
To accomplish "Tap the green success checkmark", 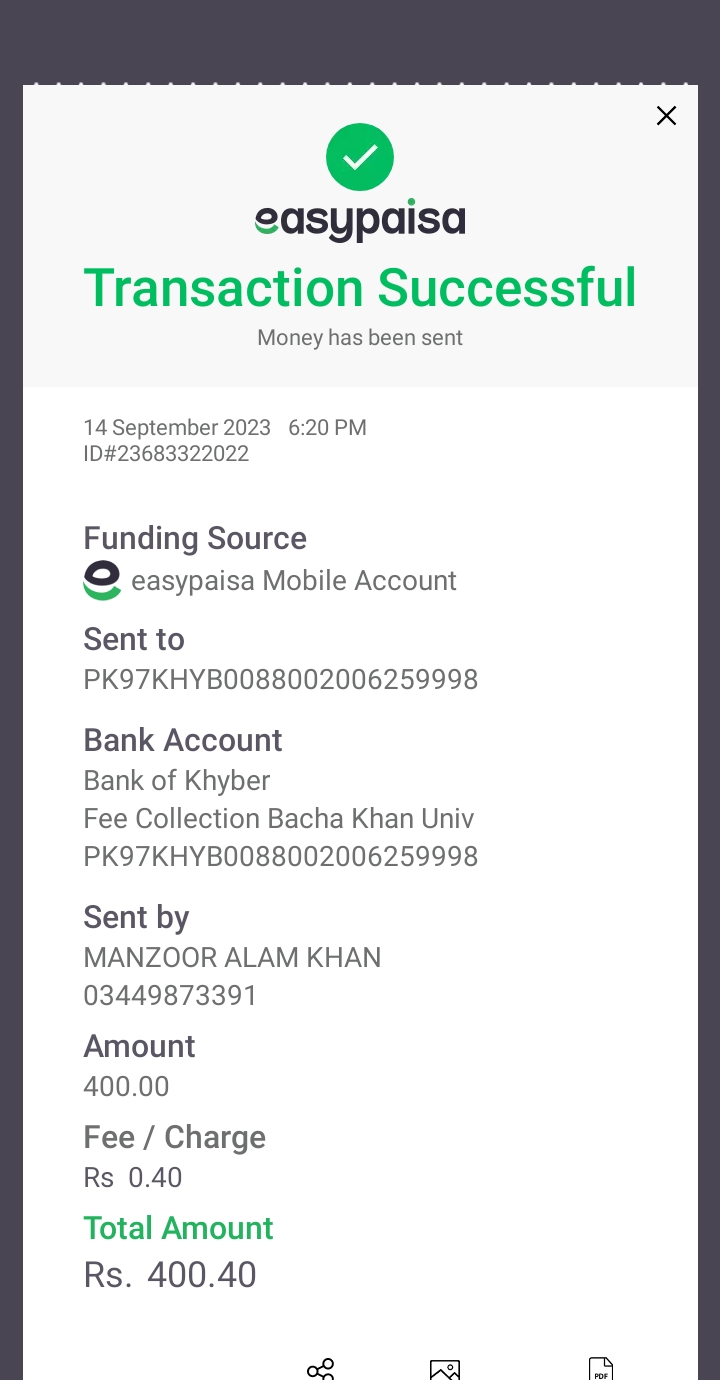I will click(x=360, y=157).
